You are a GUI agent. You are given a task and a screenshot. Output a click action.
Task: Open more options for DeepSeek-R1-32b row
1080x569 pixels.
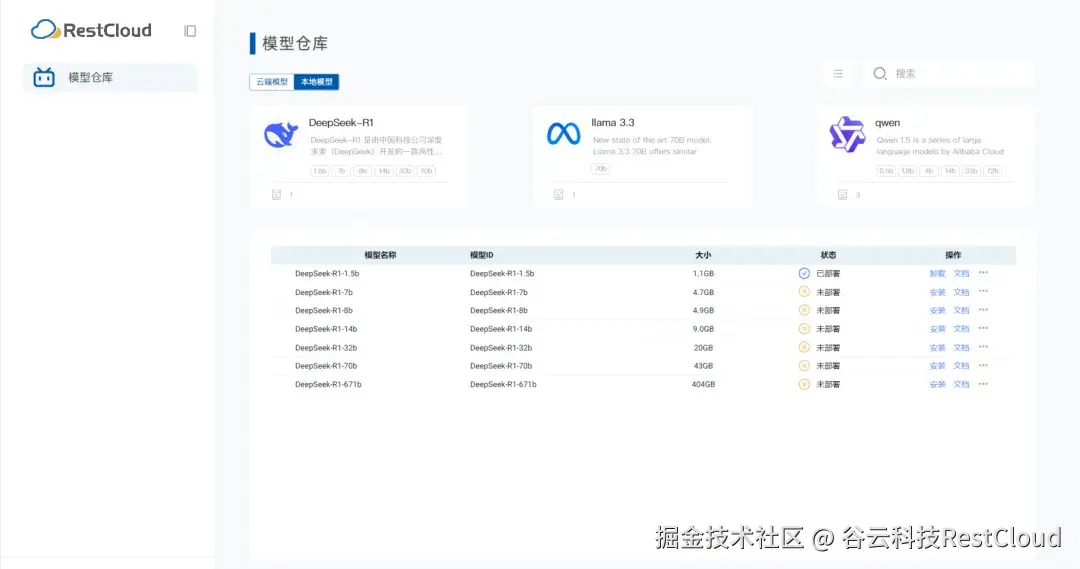click(x=984, y=347)
